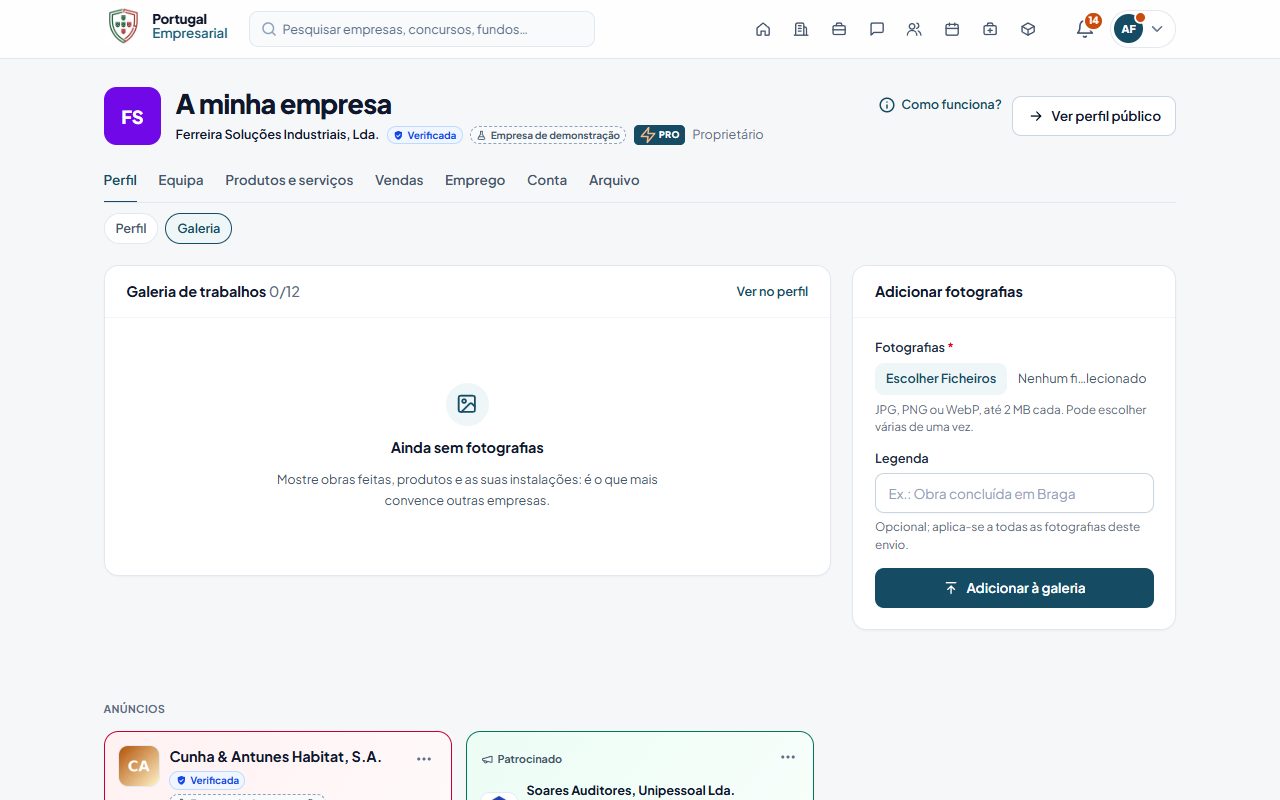1280x800 pixels.
Task: Click the Empresa de demonstração badge
Action: coord(548,135)
